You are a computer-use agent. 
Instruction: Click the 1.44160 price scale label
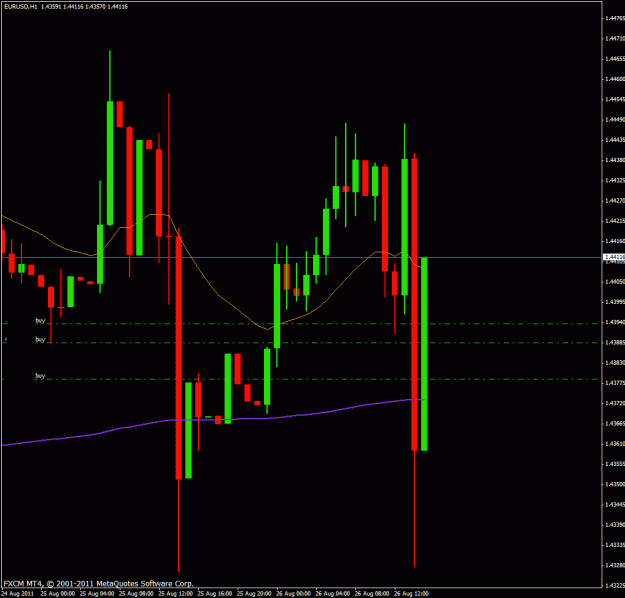tap(615, 241)
